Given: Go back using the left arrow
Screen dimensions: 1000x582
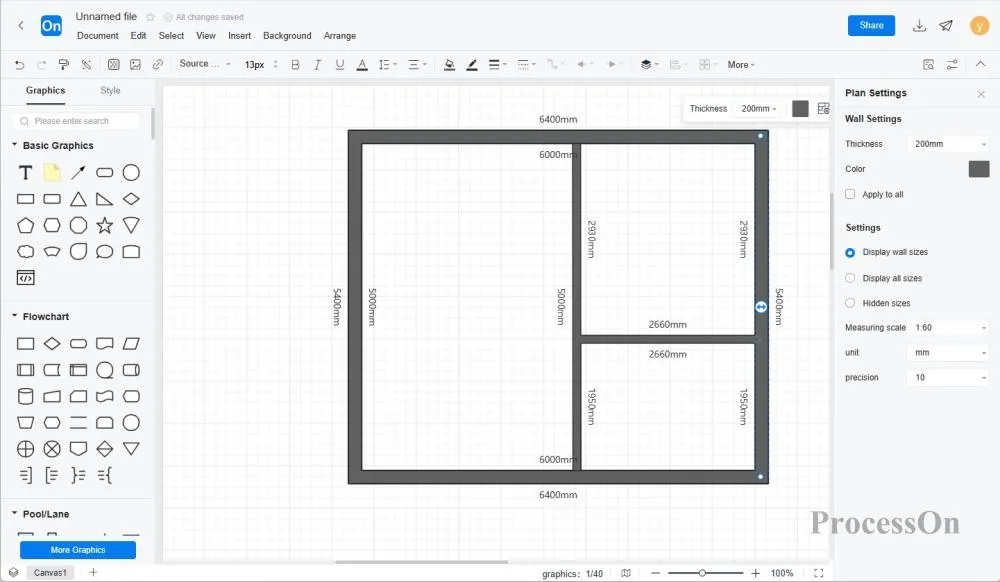Looking at the screenshot, I should point(21,25).
